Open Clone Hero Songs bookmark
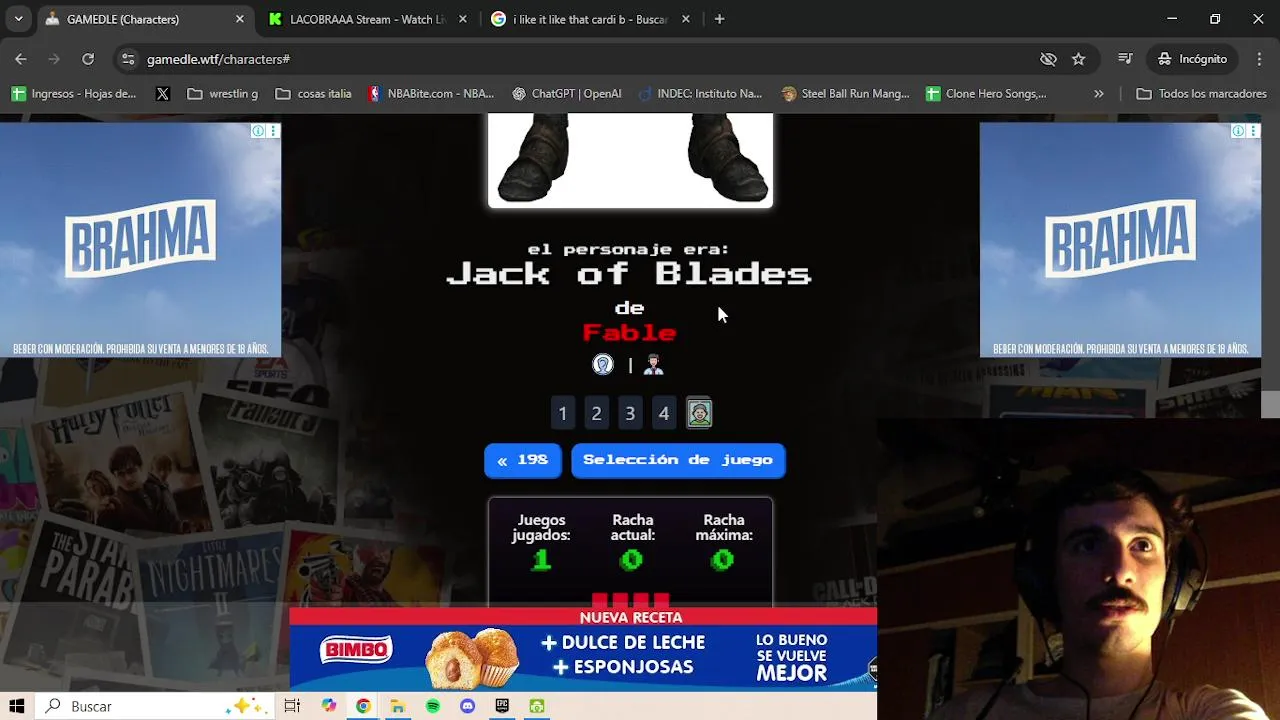Viewport: 1280px width, 720px height. click(x=986, y=94)
